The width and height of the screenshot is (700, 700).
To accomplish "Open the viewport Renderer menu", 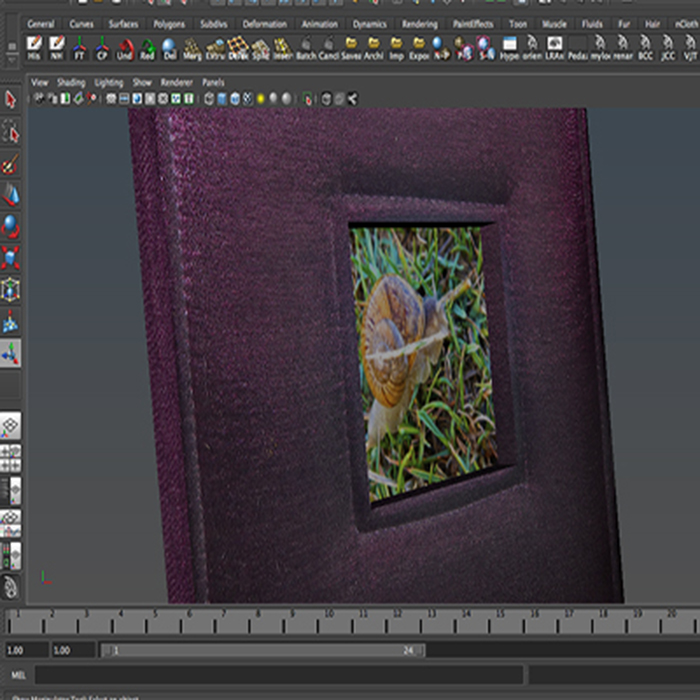I will [177, 82].
